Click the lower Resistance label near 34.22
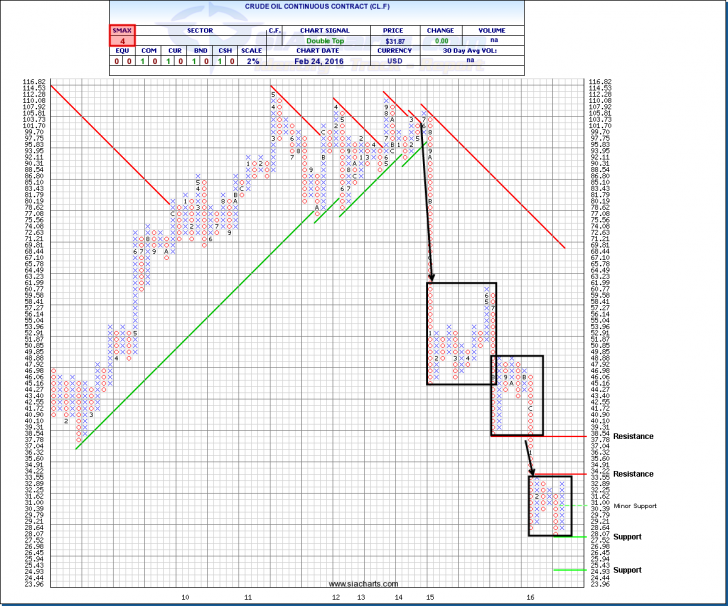The height and width of the screenshot is (606, 728). tap(634, 473)
